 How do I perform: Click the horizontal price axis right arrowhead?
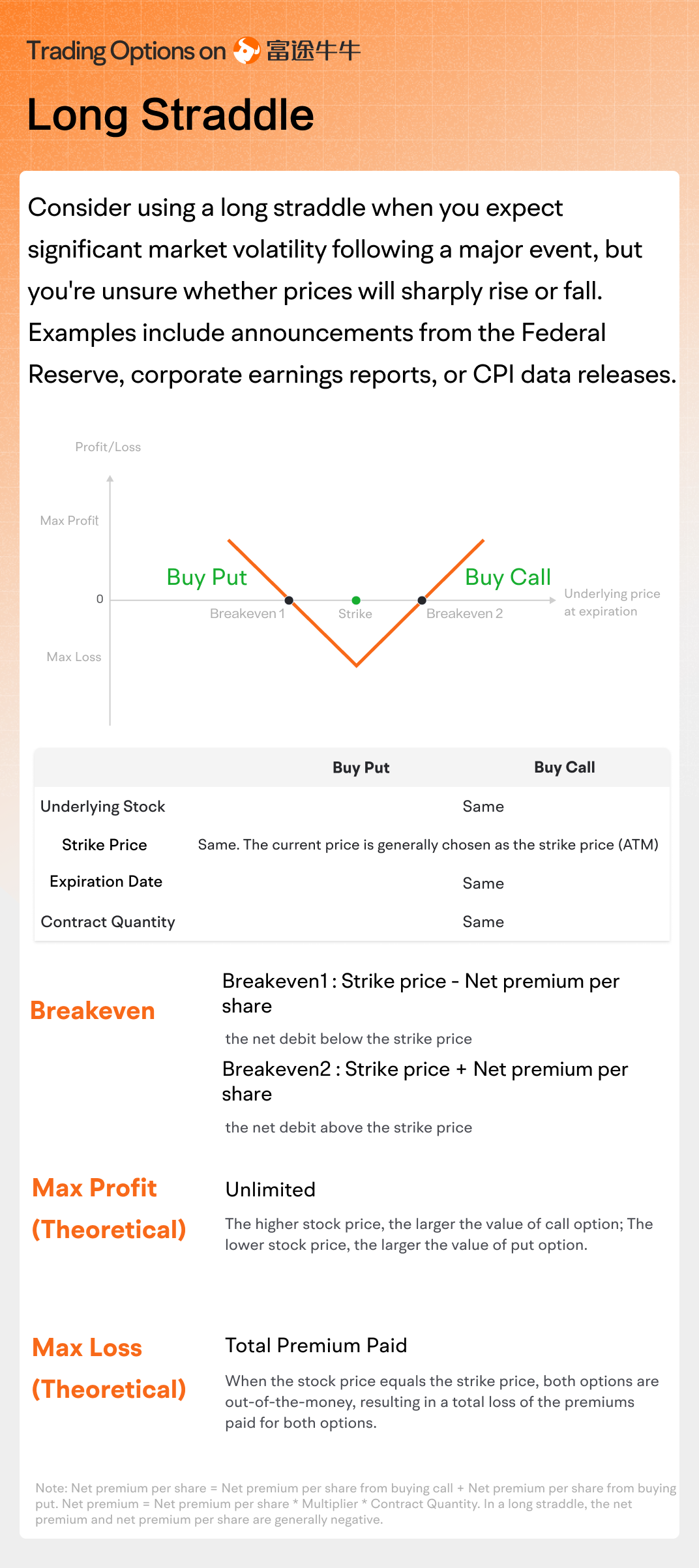coord(552,600)
